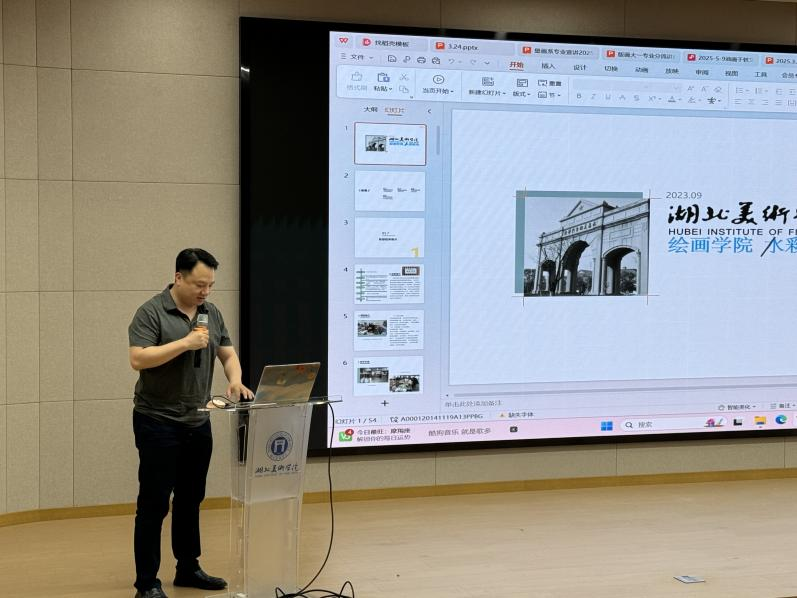This screenshot has width=797, height=598.
Task: Click the Cut scissors icon
Action: (x=404, y=76)
